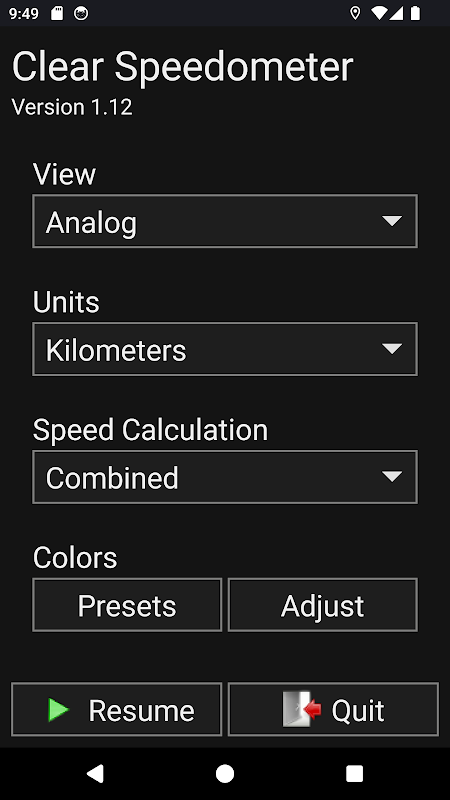Tap the recent apps square icon
The image size is (450, 800).
tap(355, 773)
